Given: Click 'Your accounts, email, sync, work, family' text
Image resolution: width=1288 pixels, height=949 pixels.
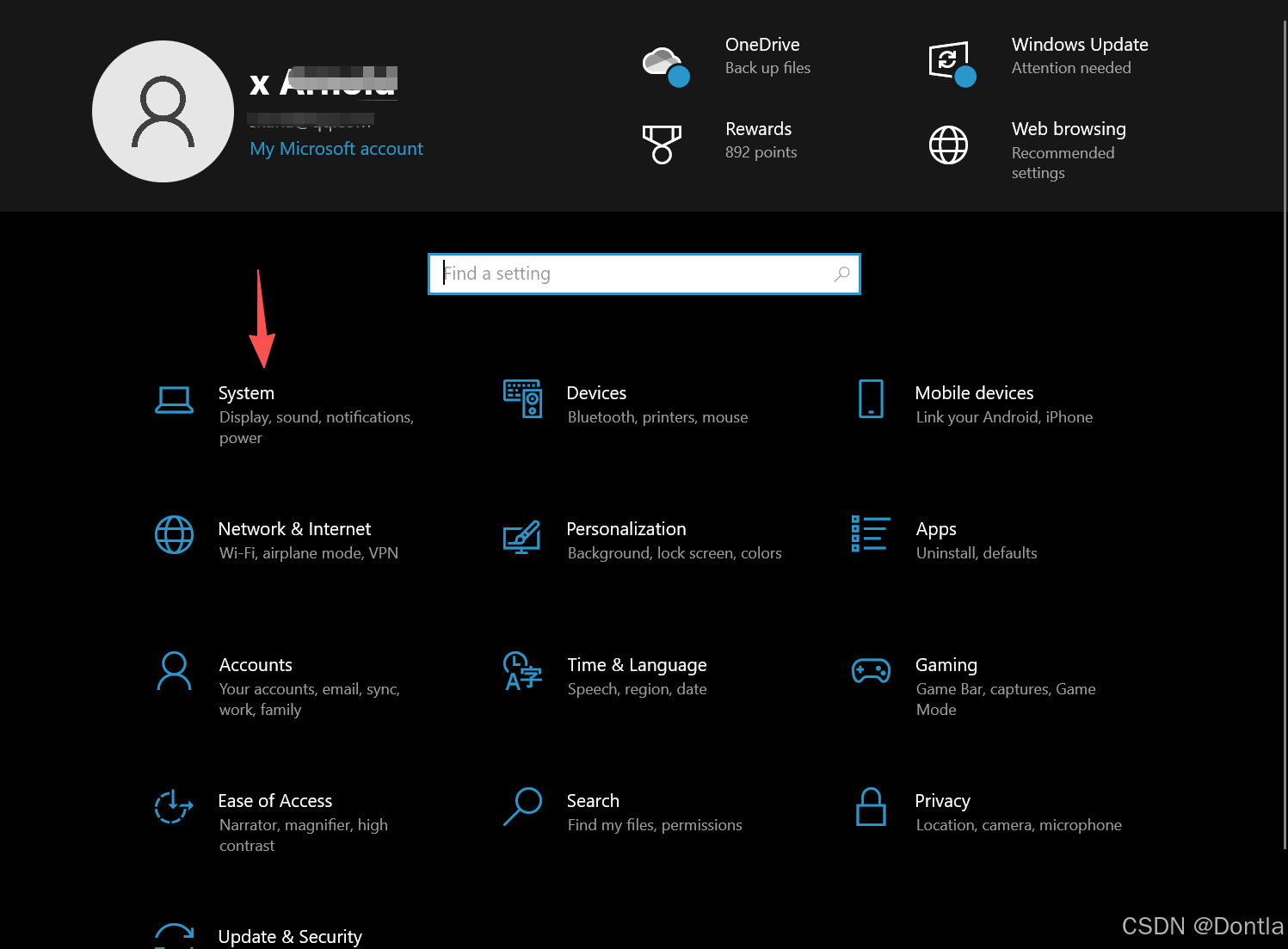Looking at the screenshot, I should [x=309, y=699].
